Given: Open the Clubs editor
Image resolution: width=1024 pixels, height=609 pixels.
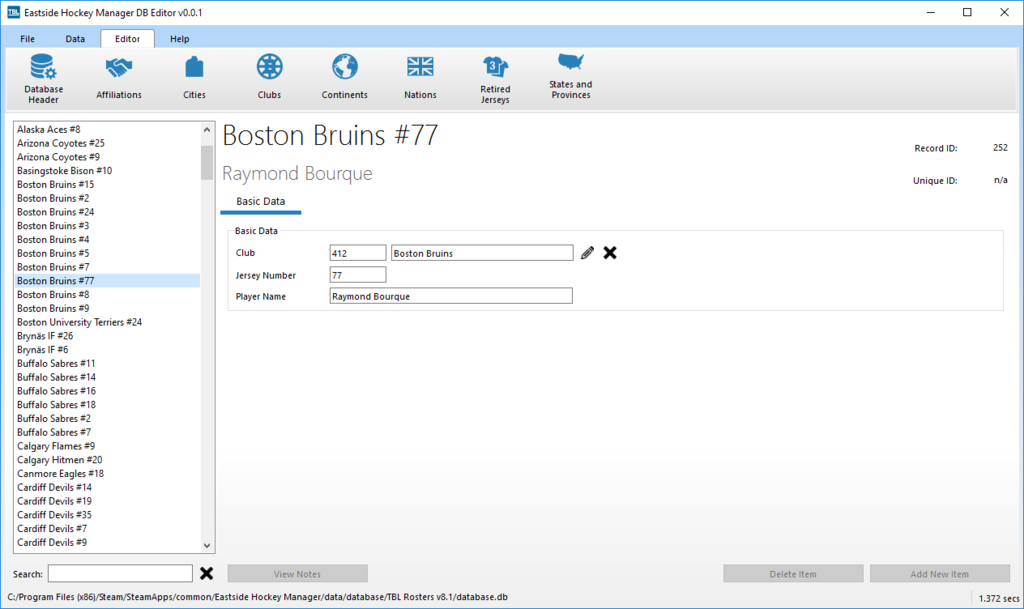Looking at the screenshot, I should (269, 78).
